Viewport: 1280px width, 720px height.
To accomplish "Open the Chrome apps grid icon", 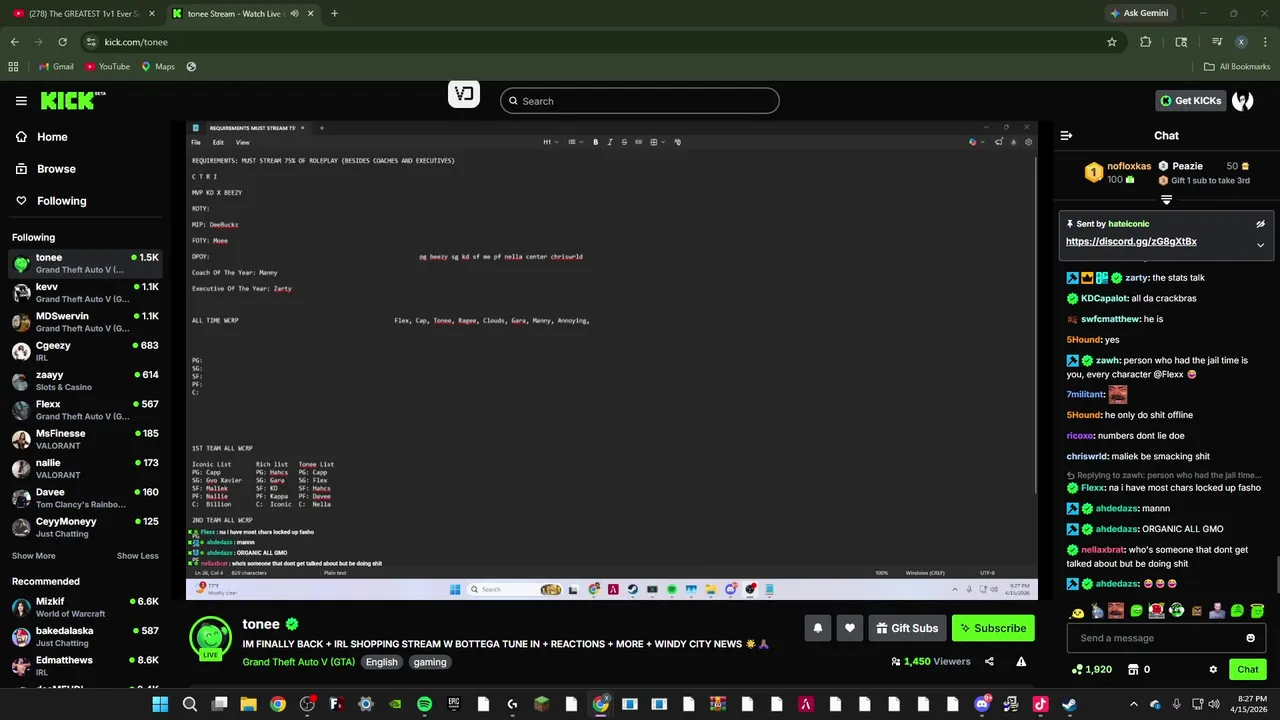I will (13, 67).
